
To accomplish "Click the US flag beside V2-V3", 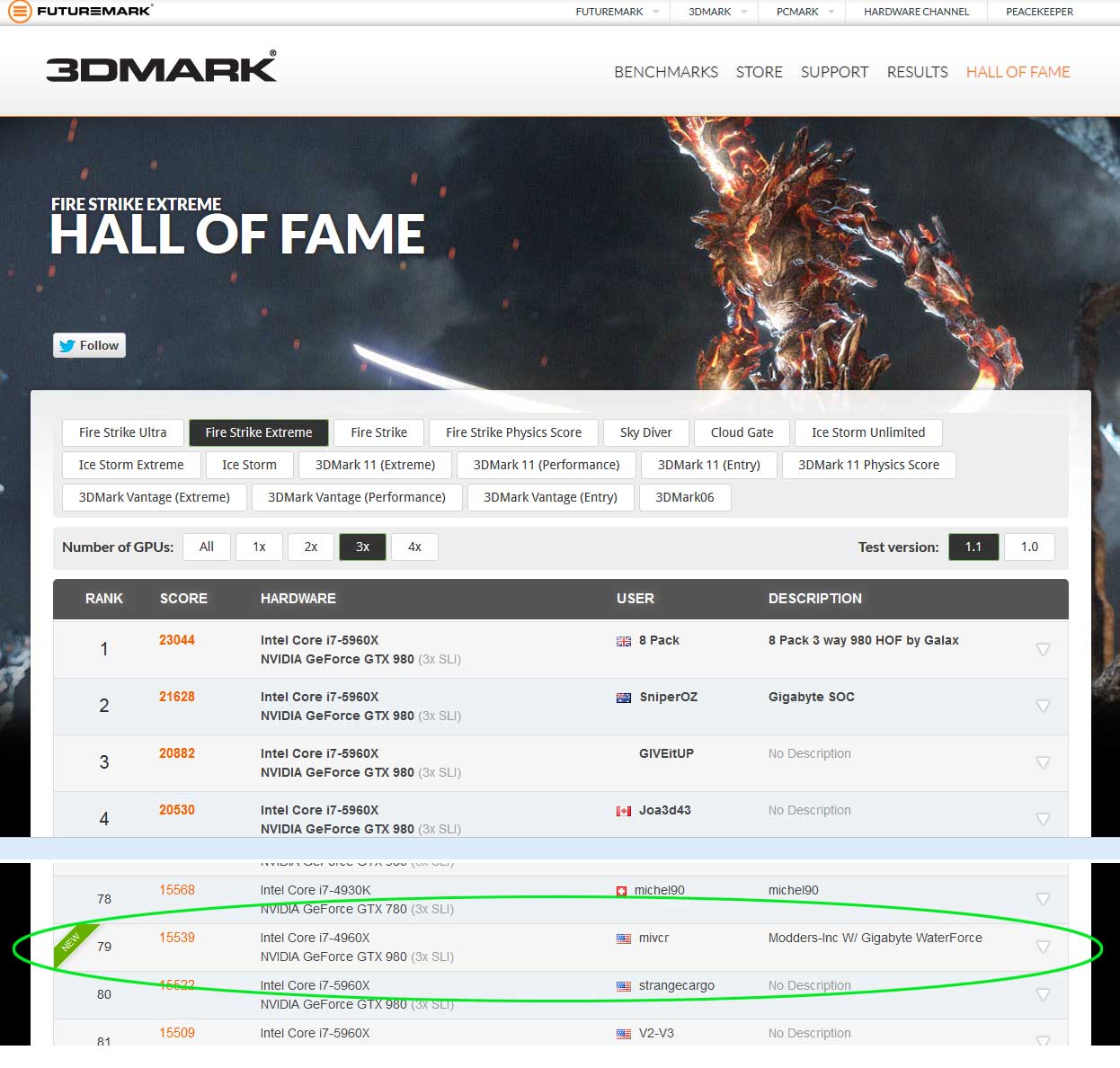I will point(624,1034).
